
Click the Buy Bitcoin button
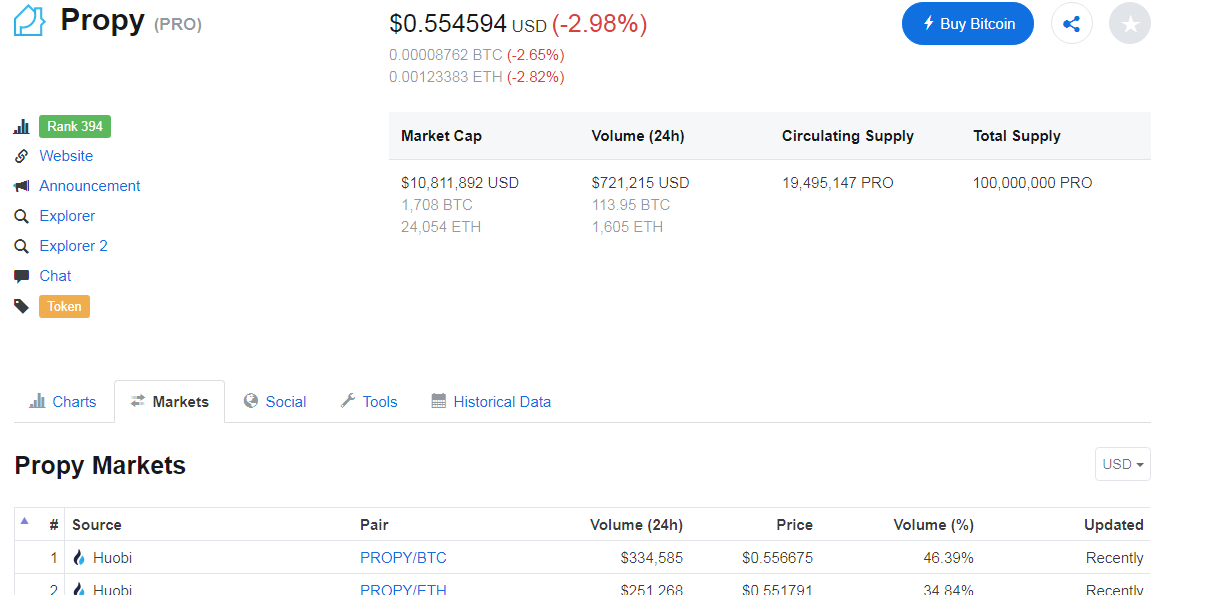coord(967,24)
